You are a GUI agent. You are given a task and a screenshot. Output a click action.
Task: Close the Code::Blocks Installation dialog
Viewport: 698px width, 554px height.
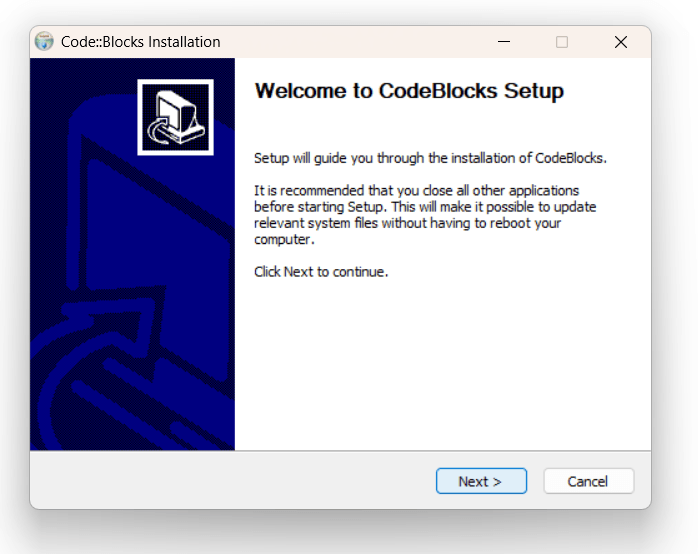(x=620, y=42)
